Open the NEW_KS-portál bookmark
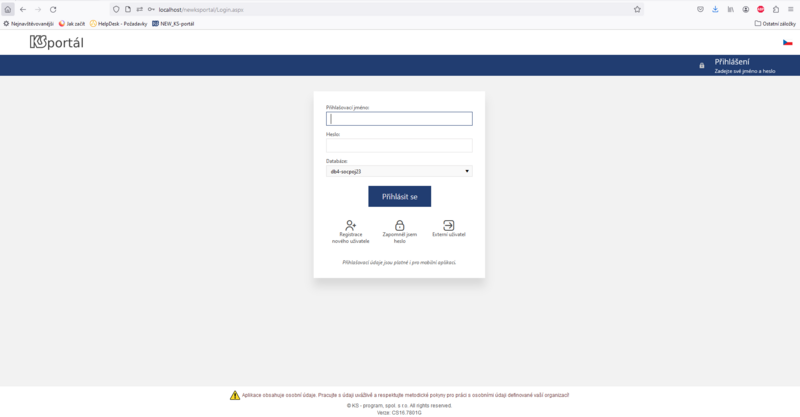Viewport: 800px width, 417px height. coord(173,23)
